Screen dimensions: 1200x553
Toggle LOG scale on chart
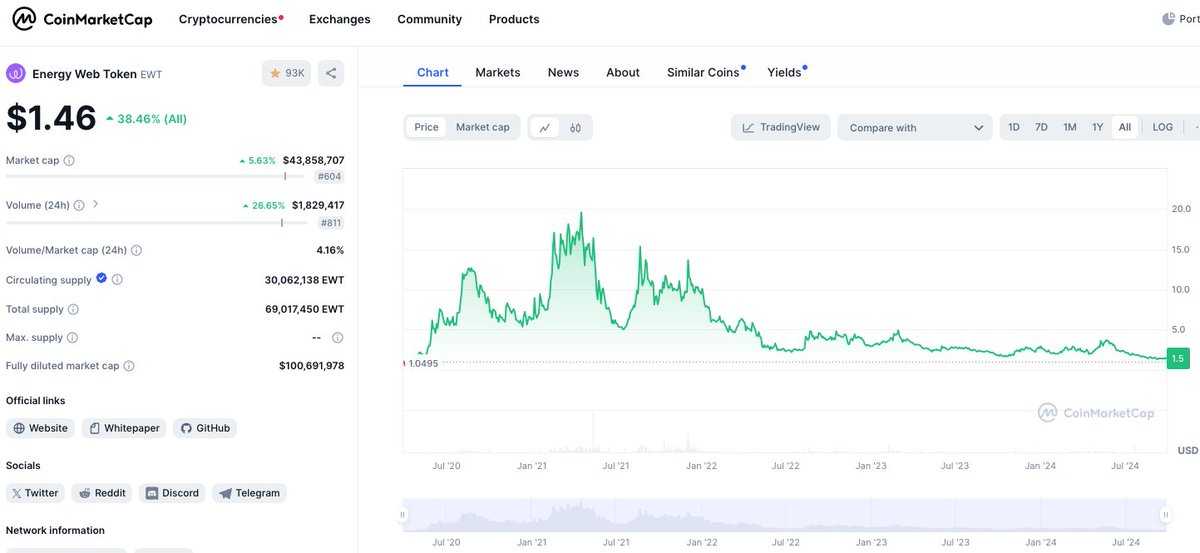[1163, 127]
